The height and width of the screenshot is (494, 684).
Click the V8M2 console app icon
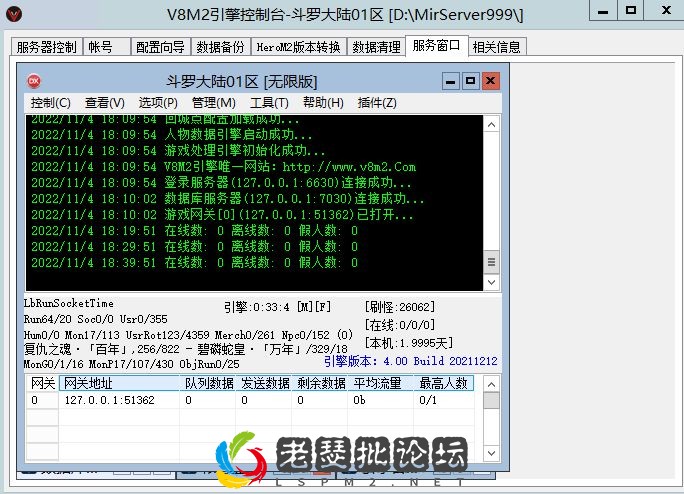[x=14, y=14]
